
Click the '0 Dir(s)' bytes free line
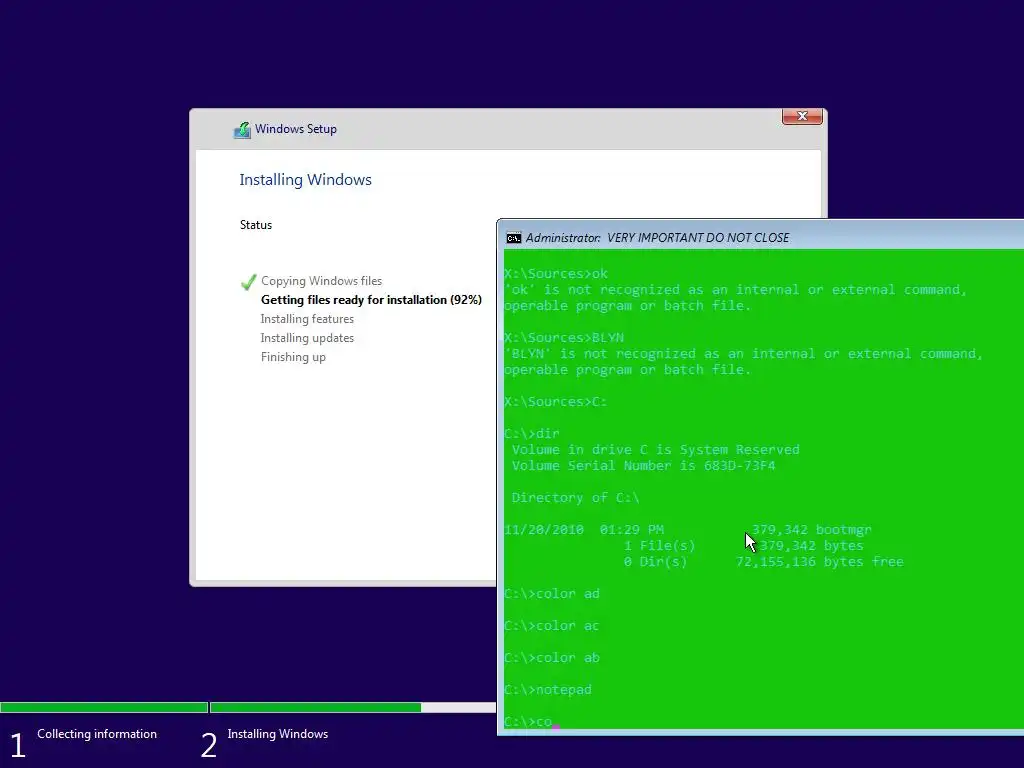[763, 562]
